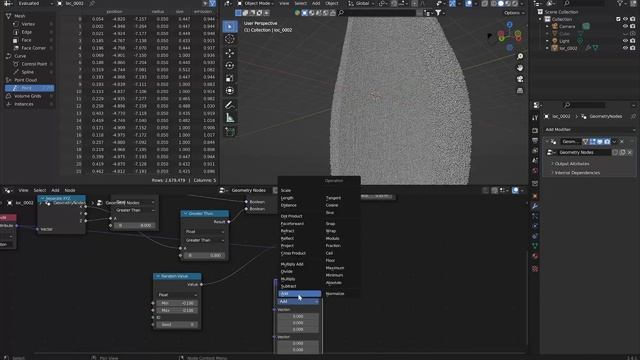Click the outliner filter funnel icon
Image resolution: width=640 pixels, height=360 pixels.
pyautogui.click(x=620, y=3)
